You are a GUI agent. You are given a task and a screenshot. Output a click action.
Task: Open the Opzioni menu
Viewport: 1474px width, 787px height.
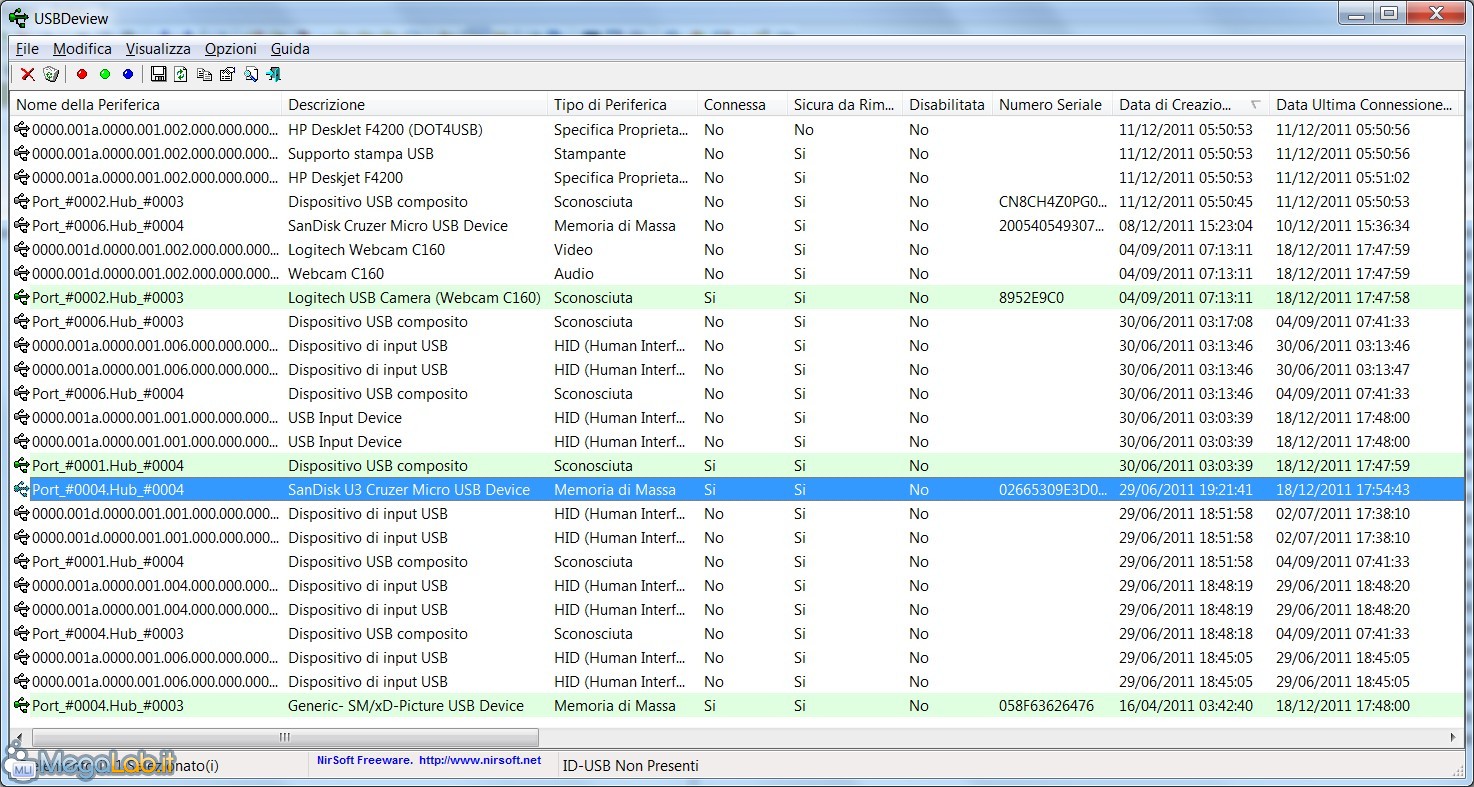231,48
